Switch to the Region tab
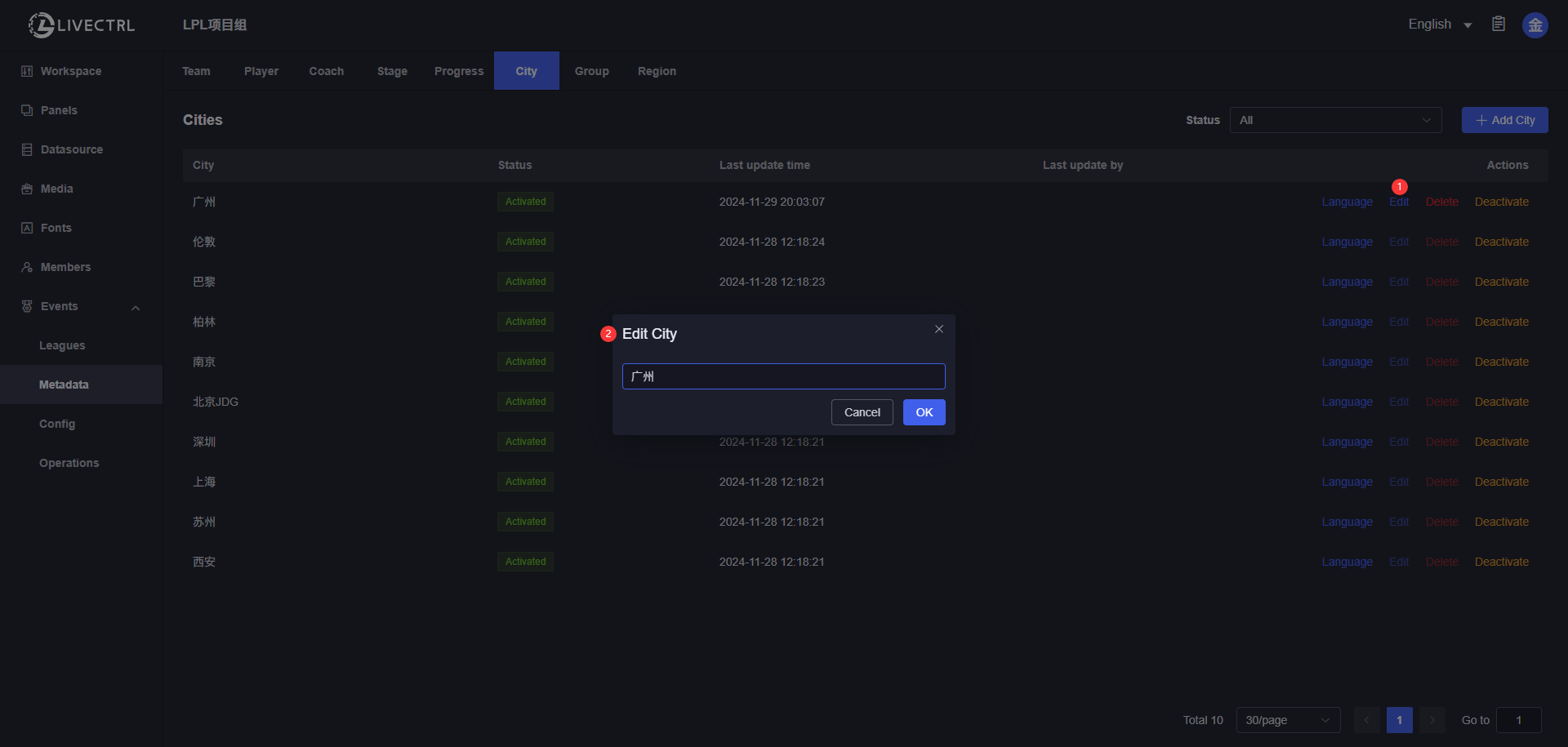This screenshot has height=747, width=1568. (657, 71)
